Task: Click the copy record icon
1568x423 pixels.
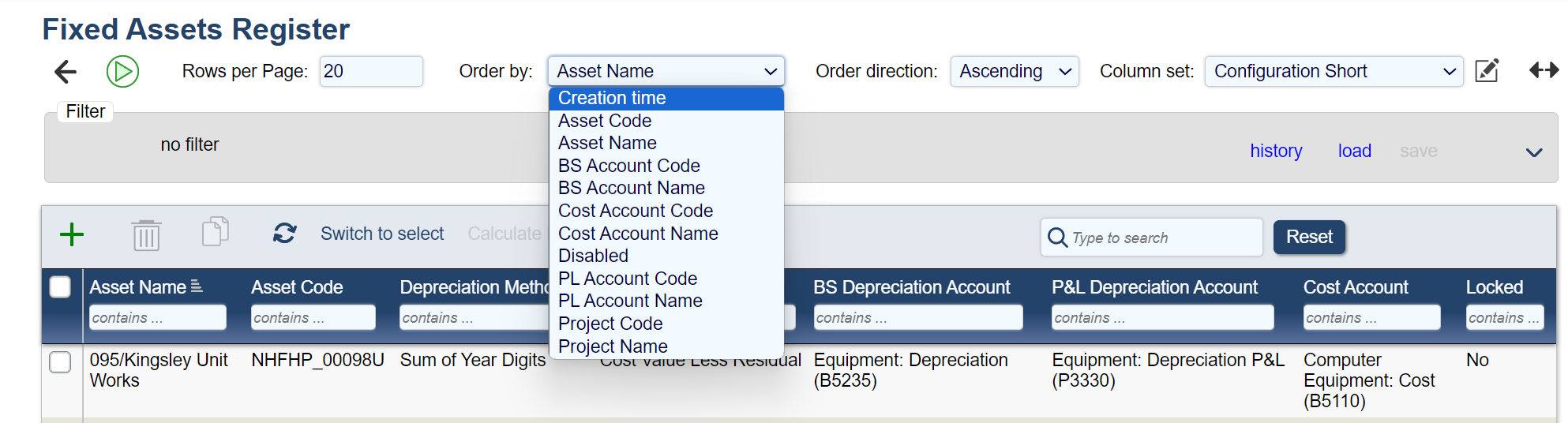Action: coord(215,232)
